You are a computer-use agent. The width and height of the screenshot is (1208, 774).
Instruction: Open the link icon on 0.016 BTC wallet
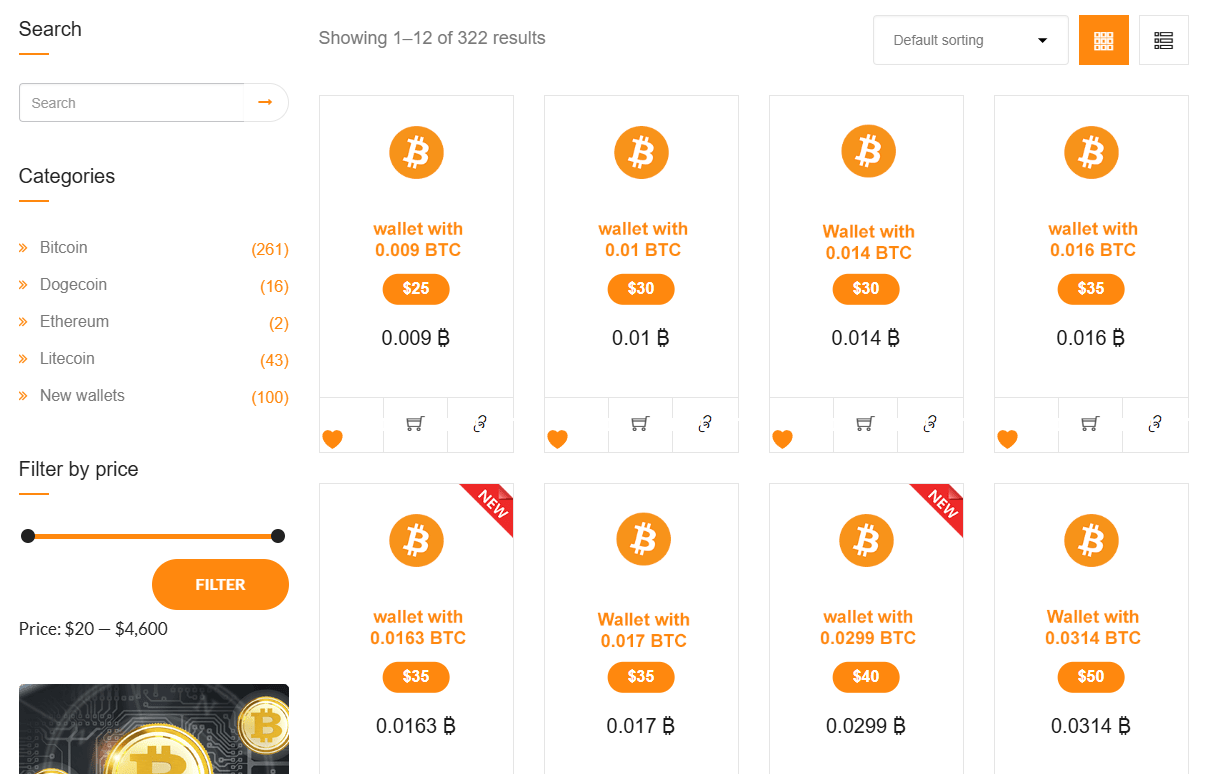point(1155,424)
